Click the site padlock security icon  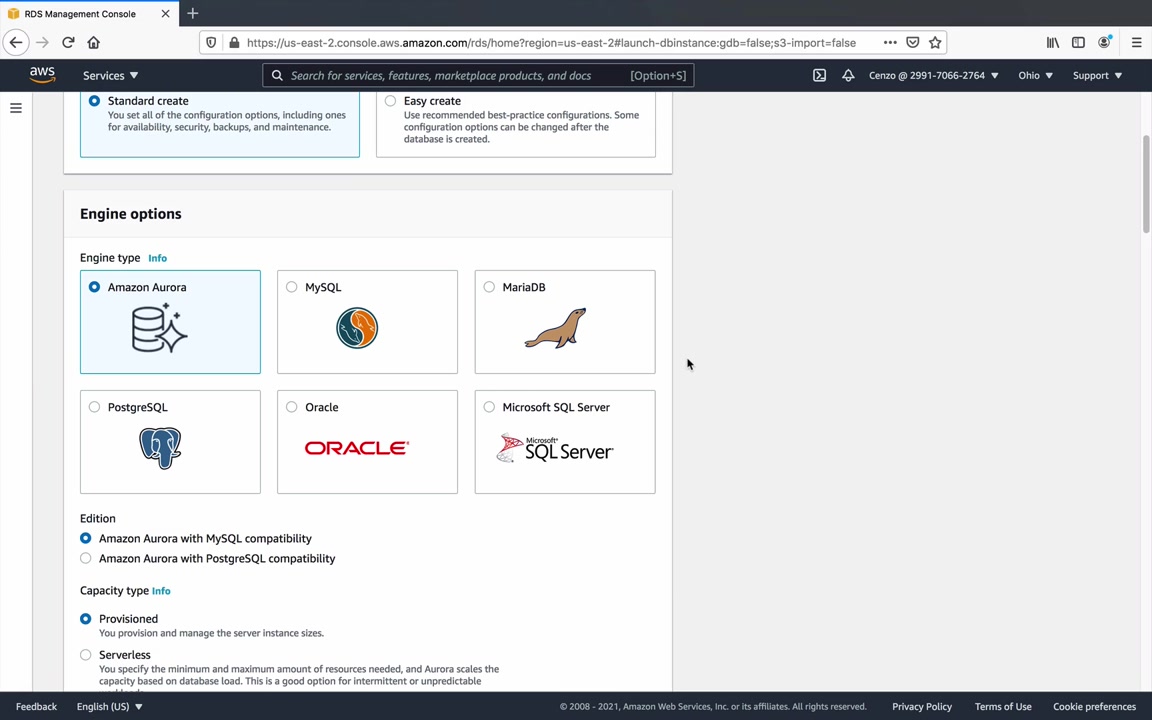pos(234,43)
